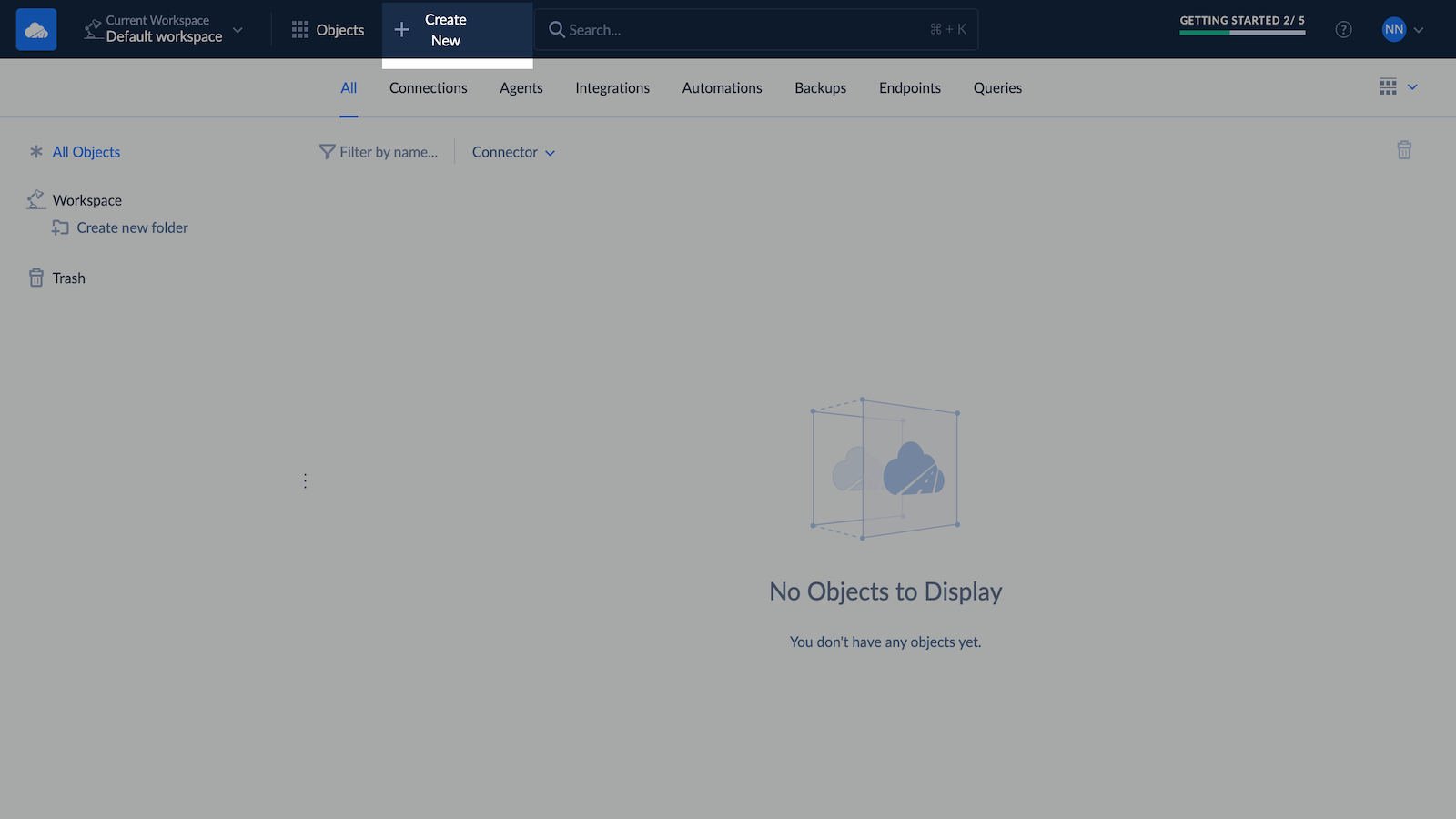The image size is (1456, 819).
Task: Click the Filter by name input field
Action: 389,152
